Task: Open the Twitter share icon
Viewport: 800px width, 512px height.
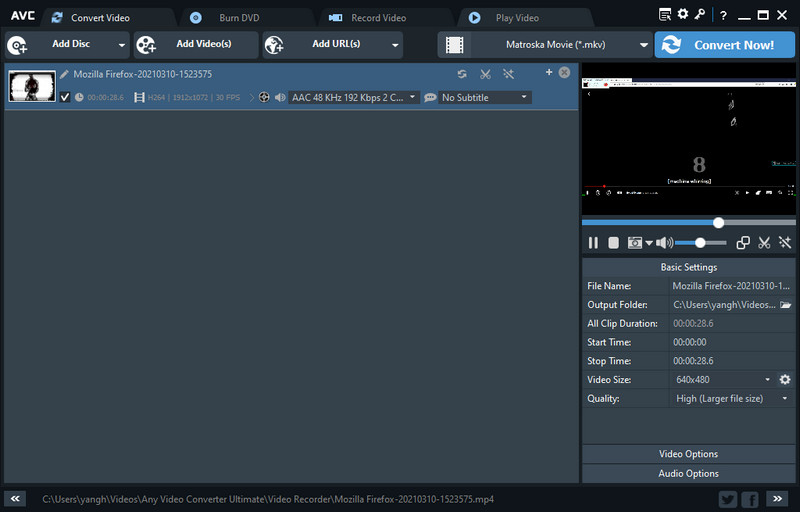Action: pos(728,499)
